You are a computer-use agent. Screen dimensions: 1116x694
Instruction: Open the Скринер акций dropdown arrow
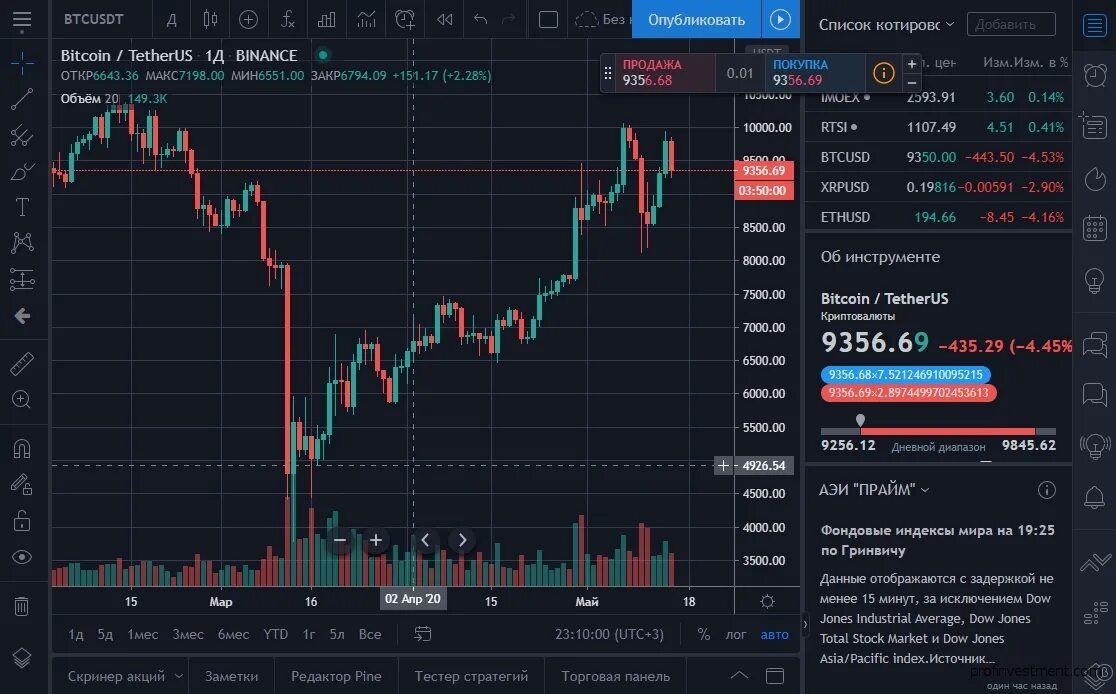(x=179, y=675)
